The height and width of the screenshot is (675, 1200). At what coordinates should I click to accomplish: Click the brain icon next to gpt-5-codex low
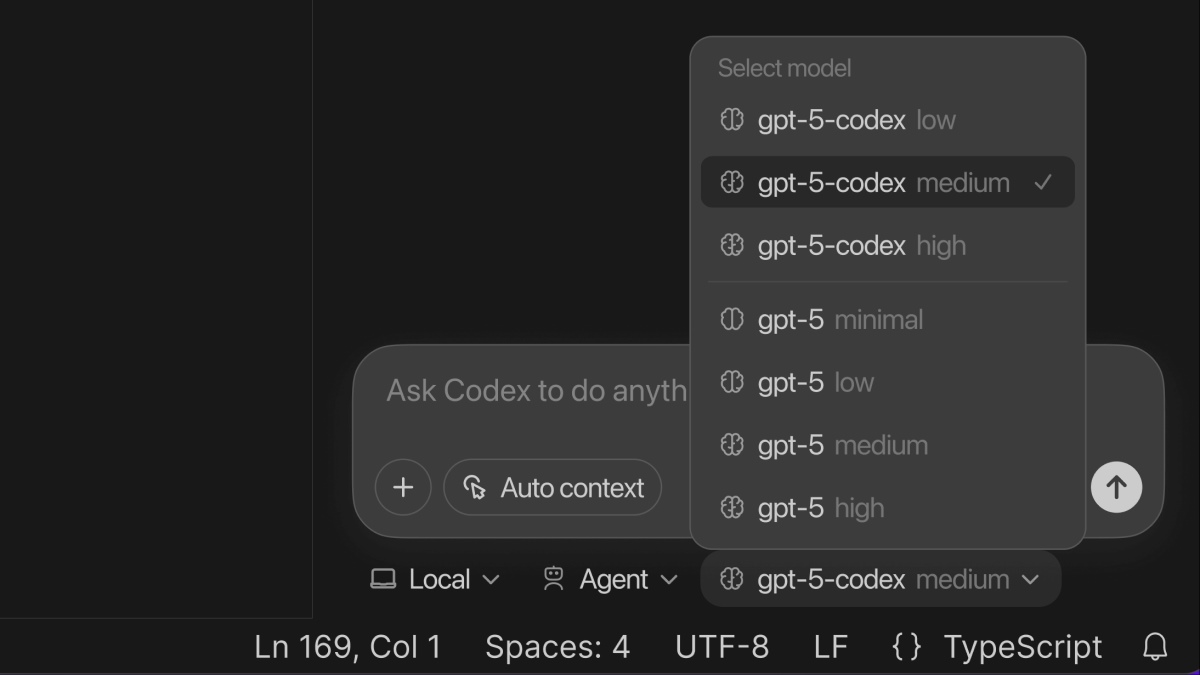(732, 119)
